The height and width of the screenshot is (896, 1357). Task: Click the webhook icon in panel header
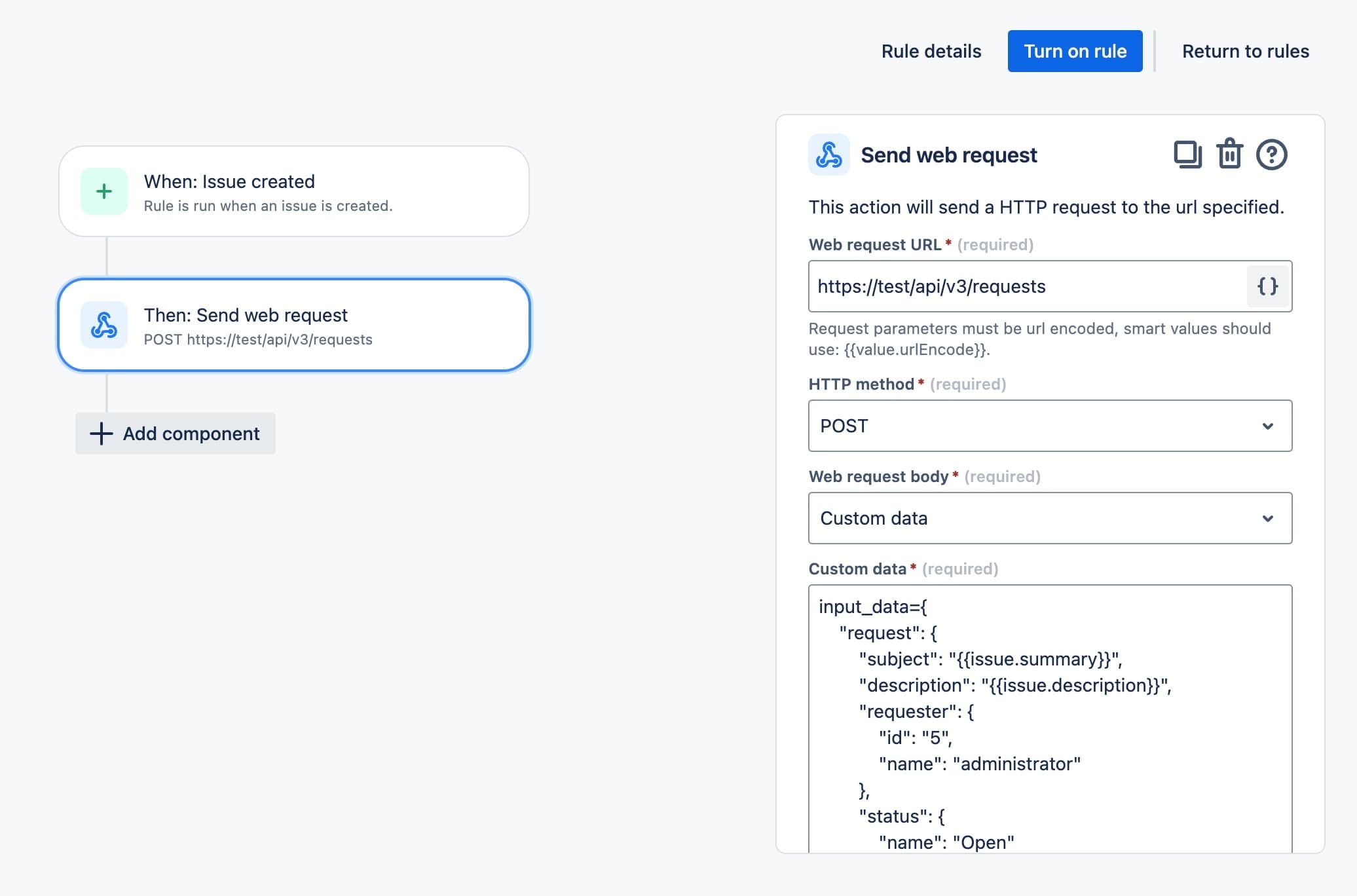coord(829,155)
